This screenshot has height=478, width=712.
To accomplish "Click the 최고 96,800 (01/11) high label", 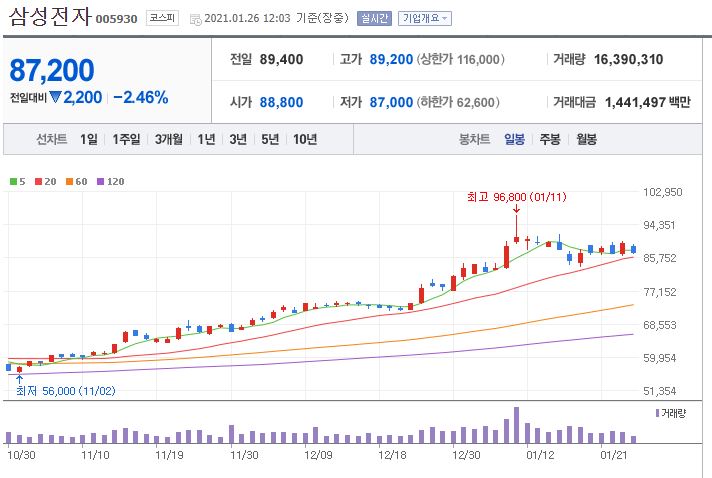I will coord(517,197).
